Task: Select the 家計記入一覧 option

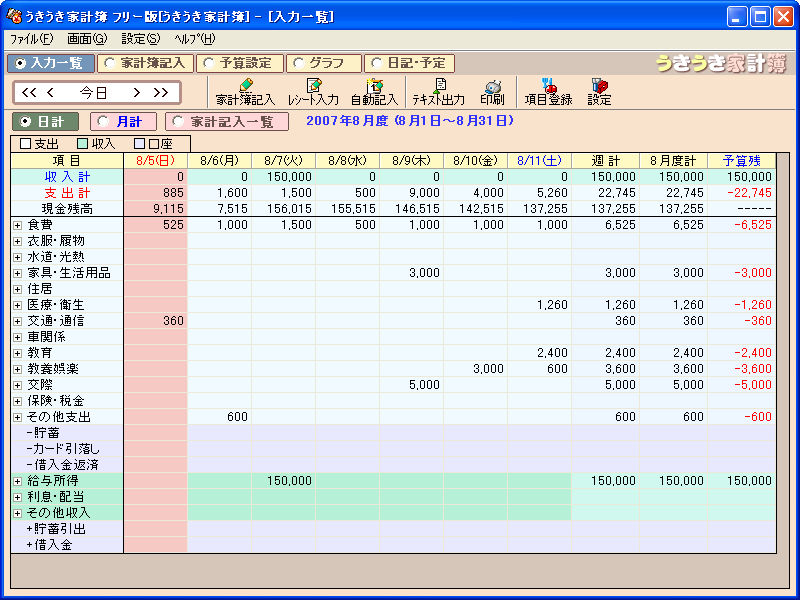Action: [x=227, y=122]
